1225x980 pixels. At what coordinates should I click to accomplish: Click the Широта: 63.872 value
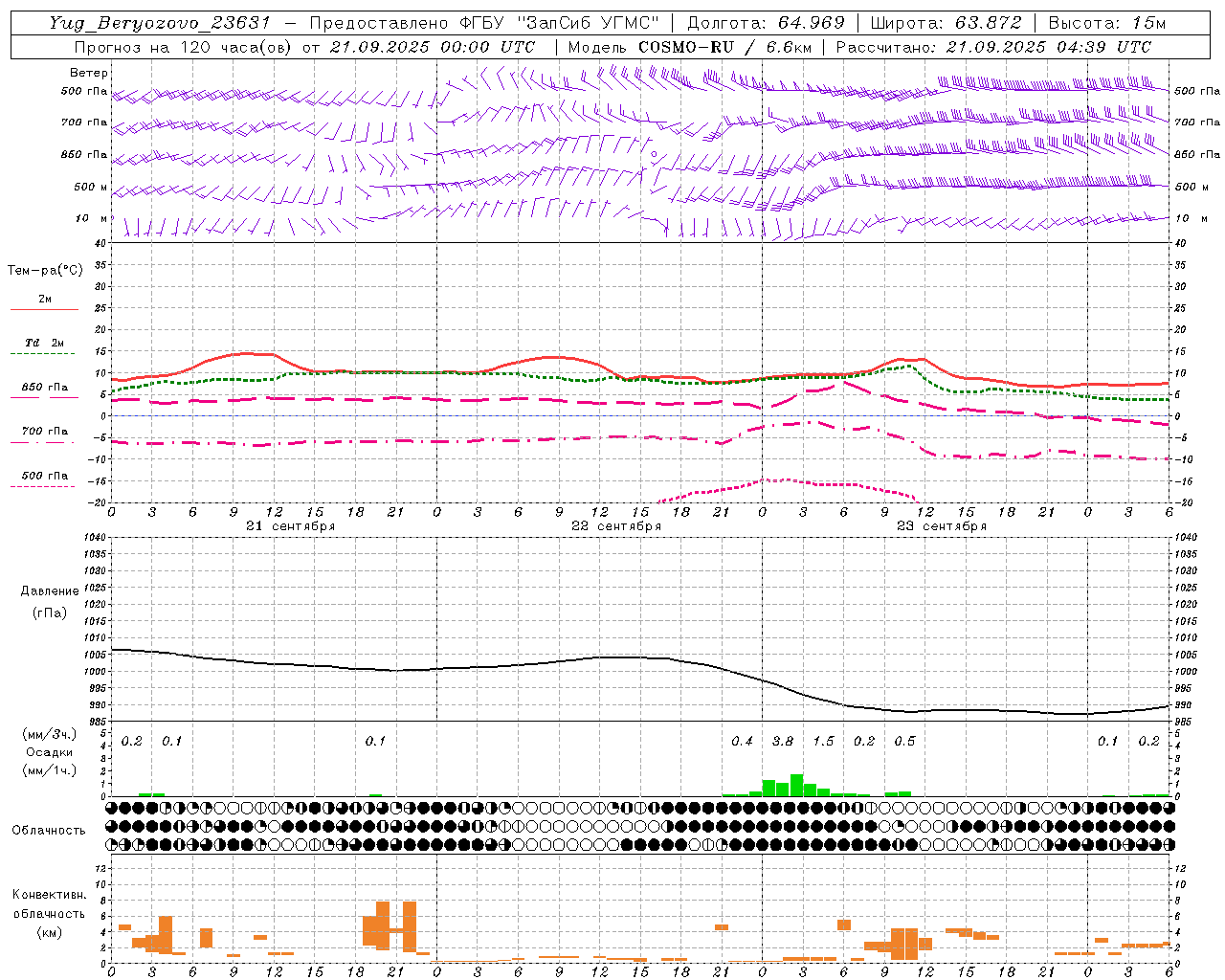(946, 22)
